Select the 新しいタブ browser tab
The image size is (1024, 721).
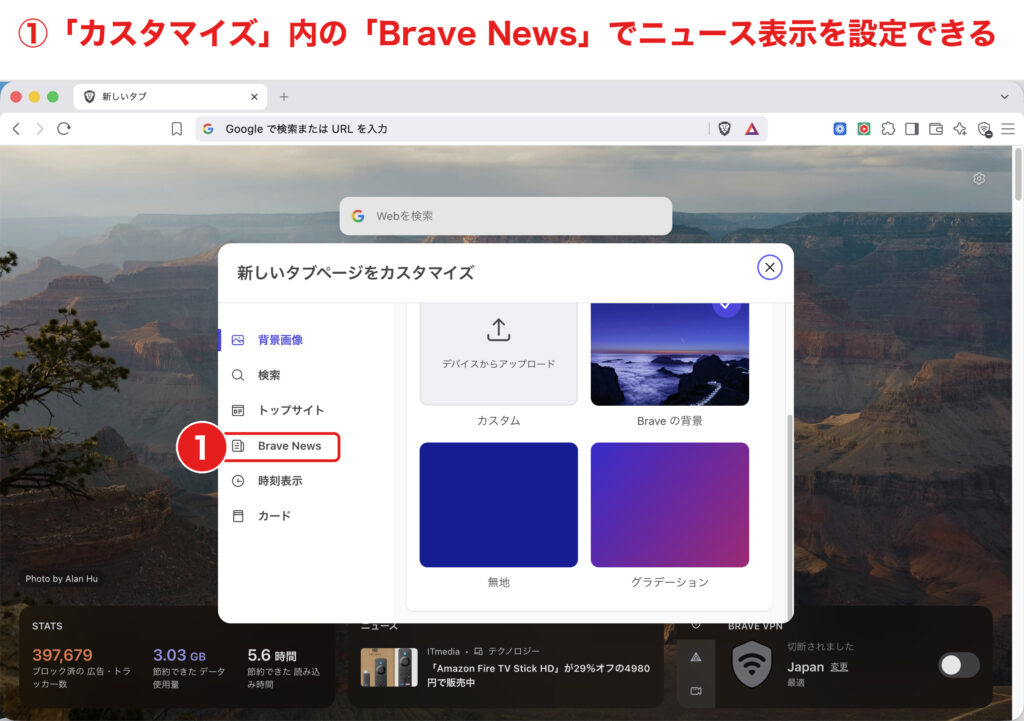(x=170, y=97)
